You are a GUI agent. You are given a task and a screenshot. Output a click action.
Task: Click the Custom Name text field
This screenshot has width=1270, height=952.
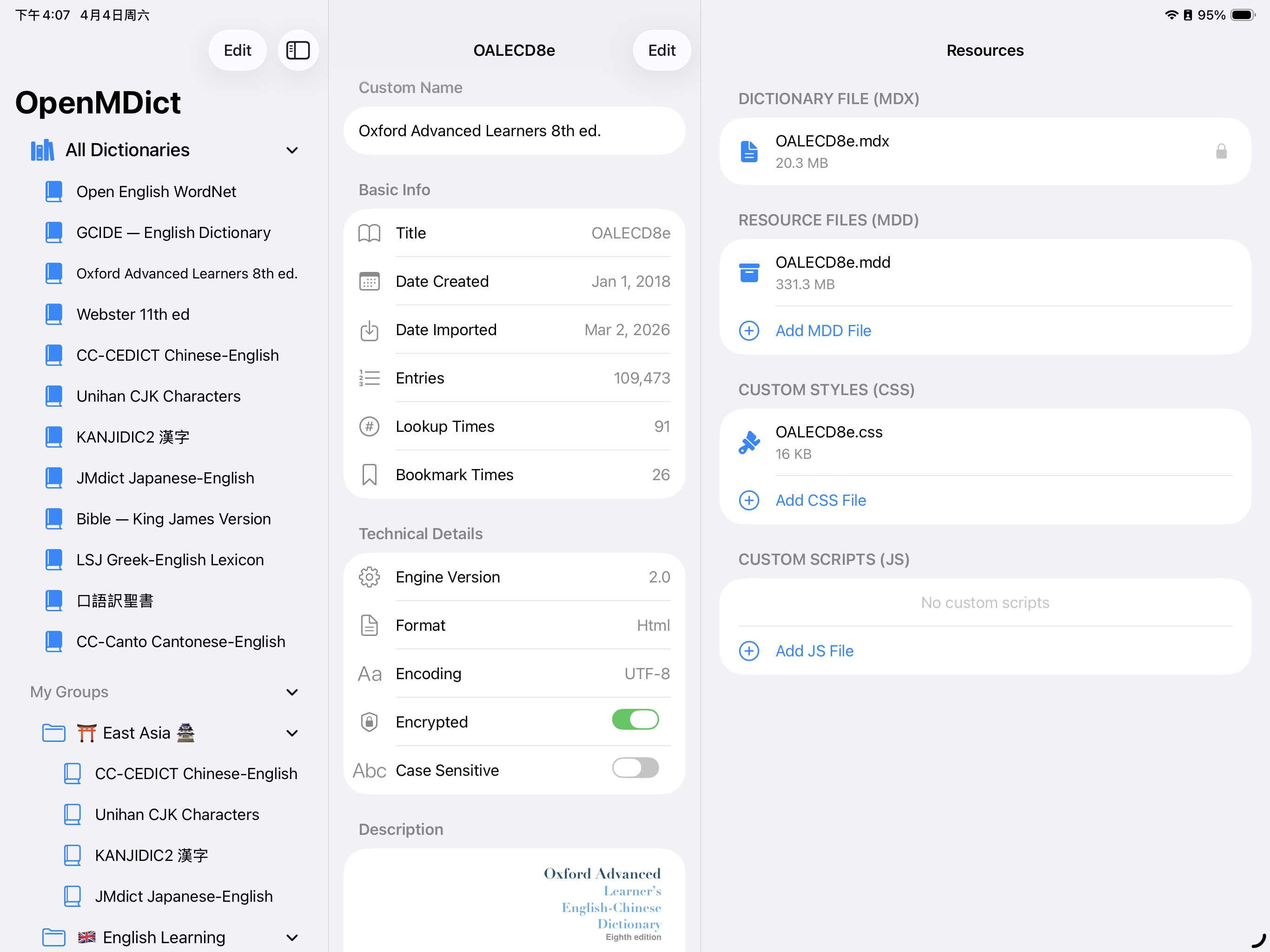514,131
